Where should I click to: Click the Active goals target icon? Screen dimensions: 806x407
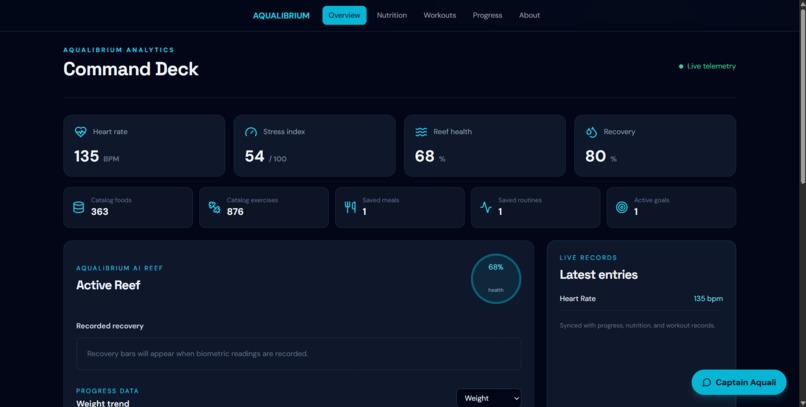coord(621,207)
